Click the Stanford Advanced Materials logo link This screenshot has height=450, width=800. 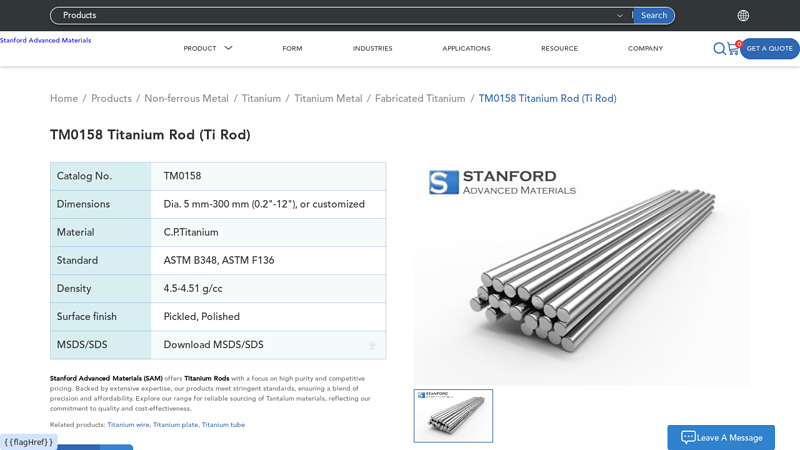click(45, 40)
